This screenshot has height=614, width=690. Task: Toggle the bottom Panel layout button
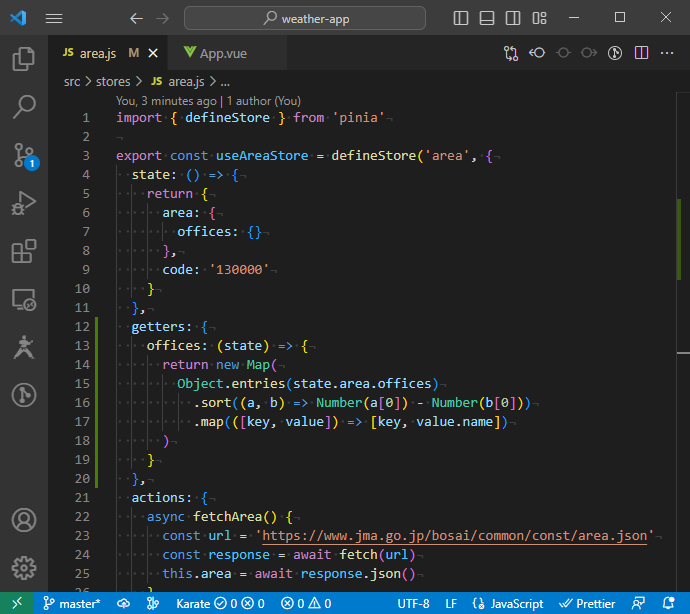tap(487, 18)
